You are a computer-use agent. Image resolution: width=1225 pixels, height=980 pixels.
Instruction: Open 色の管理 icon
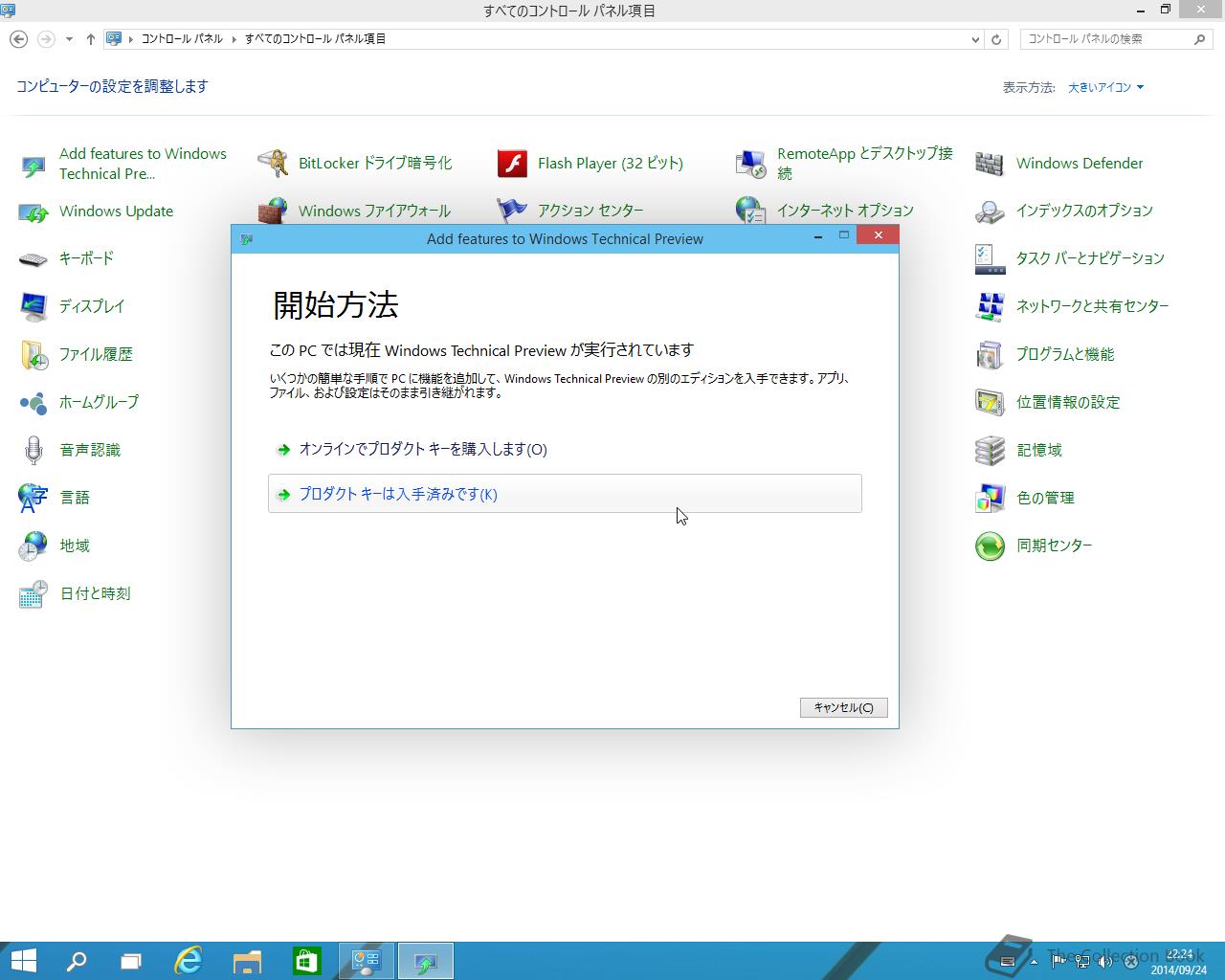(x=990, y=499)
